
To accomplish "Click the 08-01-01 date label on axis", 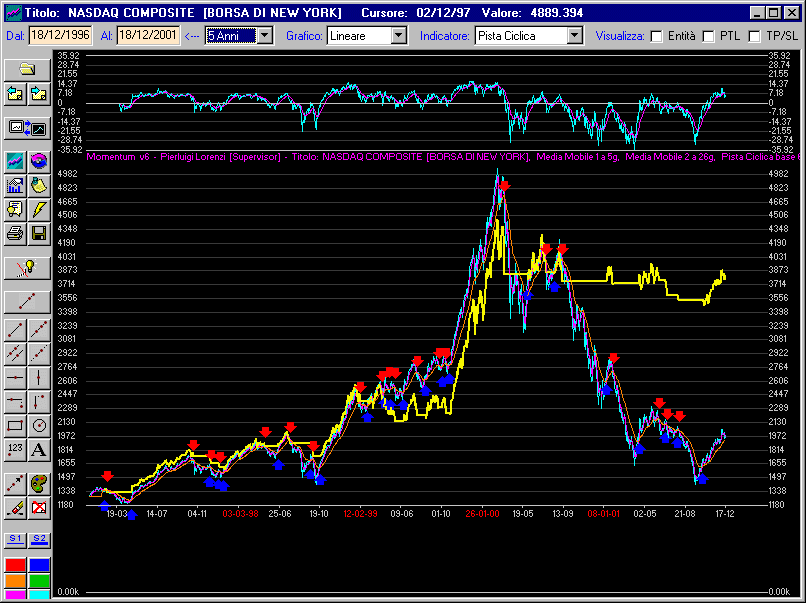I will click(x=603, y=514).
